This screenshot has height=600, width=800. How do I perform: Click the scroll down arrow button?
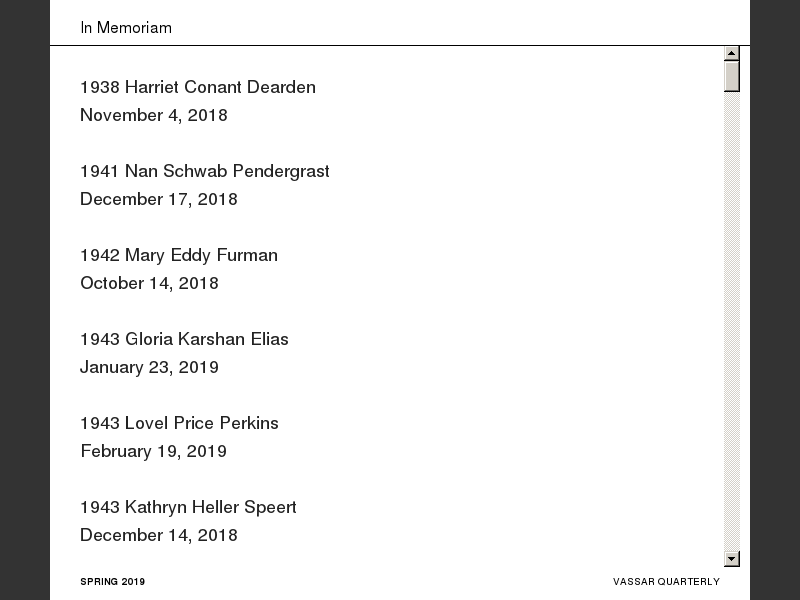tap(732, 559)
